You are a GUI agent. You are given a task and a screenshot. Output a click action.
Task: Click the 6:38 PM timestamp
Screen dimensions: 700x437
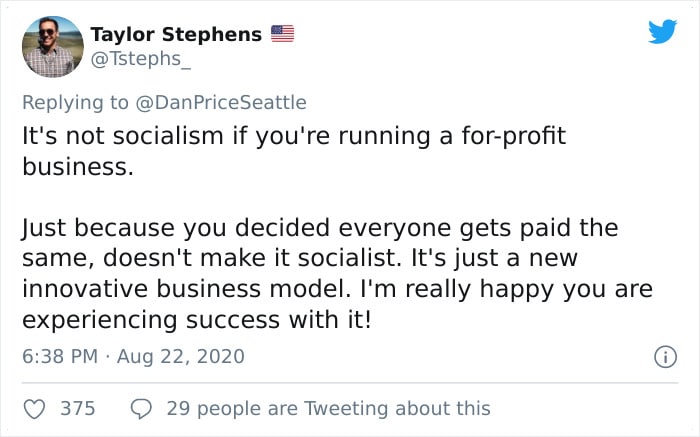coord(60,357)
